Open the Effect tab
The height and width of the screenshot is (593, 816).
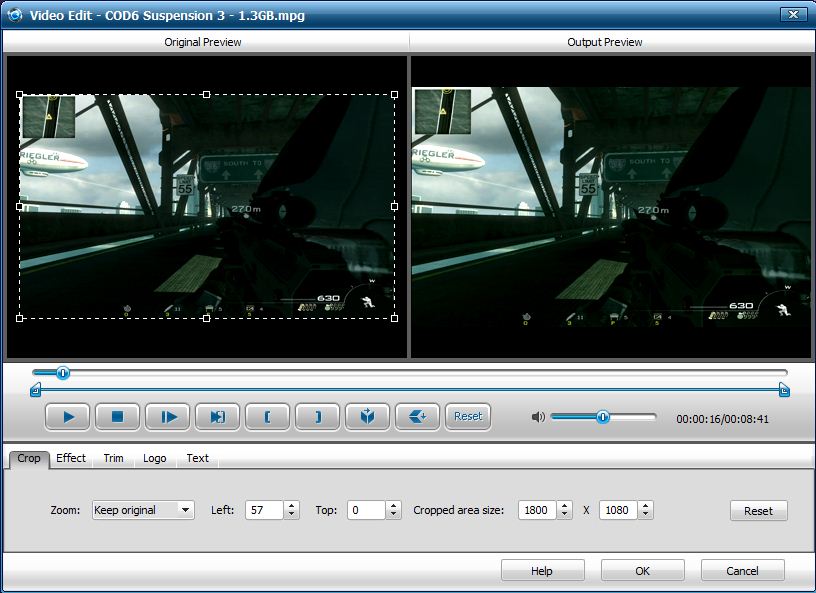tap(71, 458)
